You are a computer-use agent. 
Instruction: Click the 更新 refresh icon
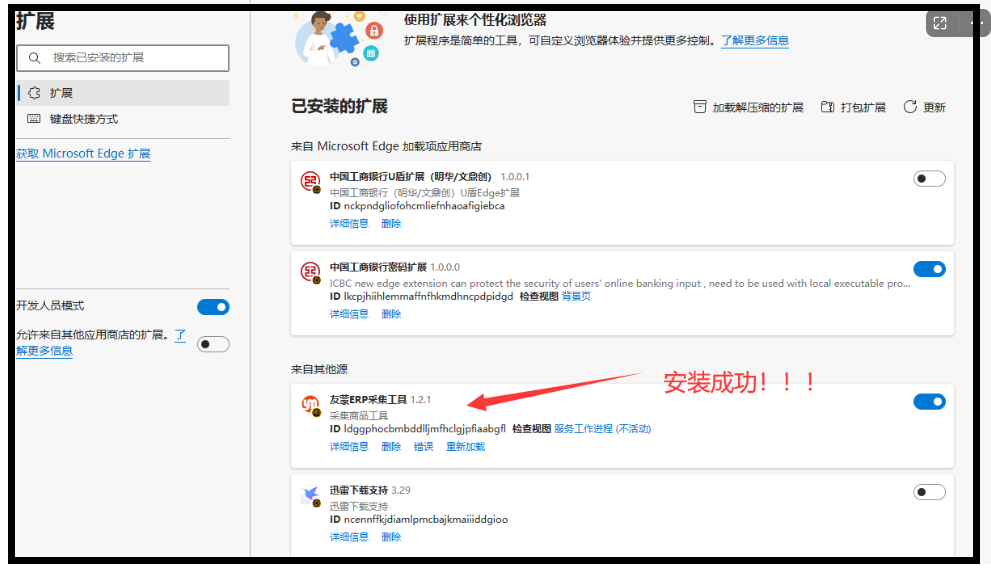[x=910, y=107]
